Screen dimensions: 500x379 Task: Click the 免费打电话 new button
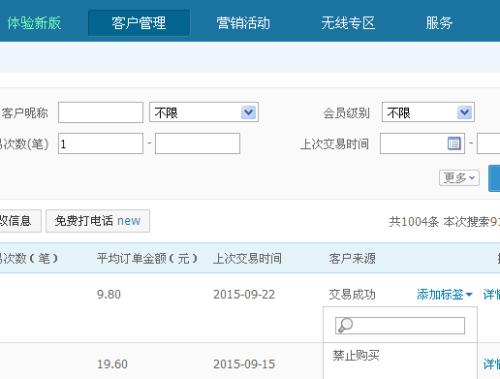click(x=98, y=221)
